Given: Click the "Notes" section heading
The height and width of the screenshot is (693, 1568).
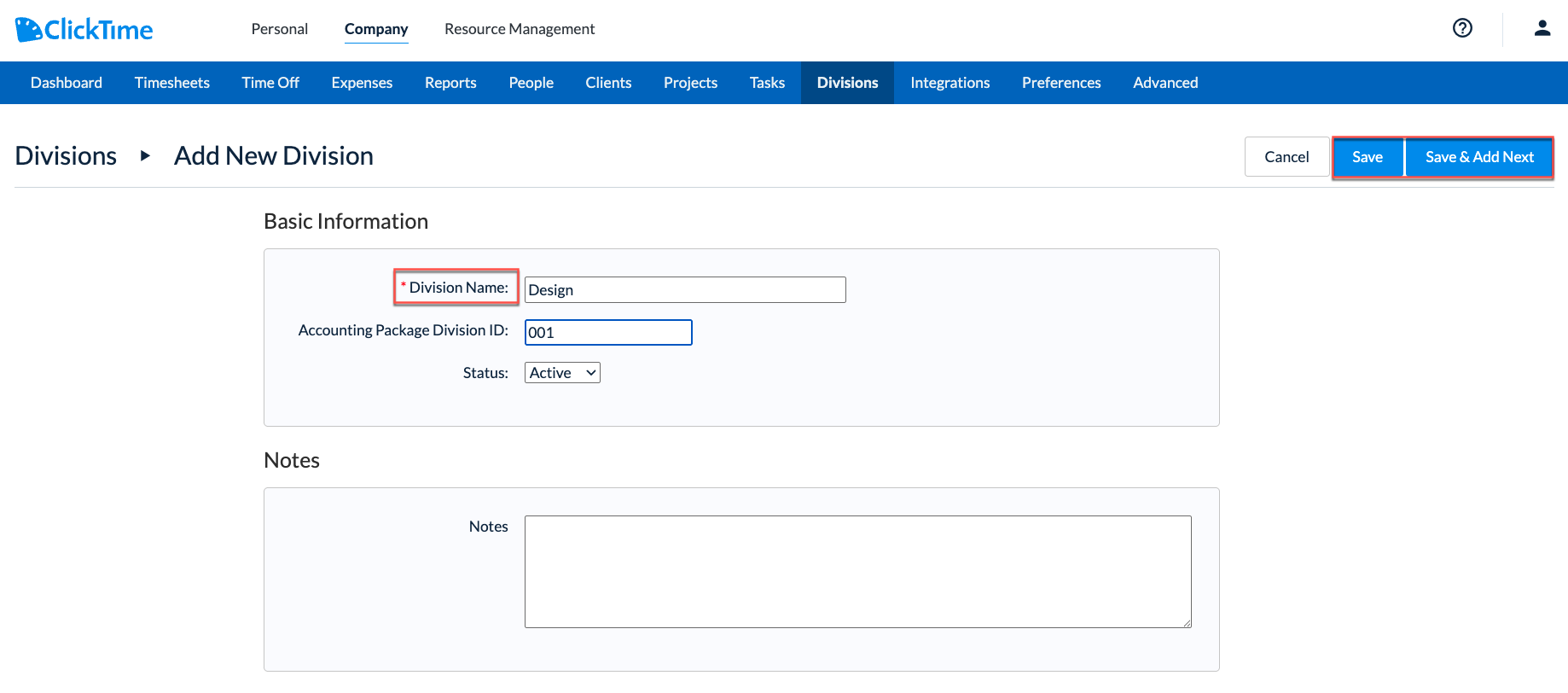Looking at the screenshot, I should [x=292, y=461].
